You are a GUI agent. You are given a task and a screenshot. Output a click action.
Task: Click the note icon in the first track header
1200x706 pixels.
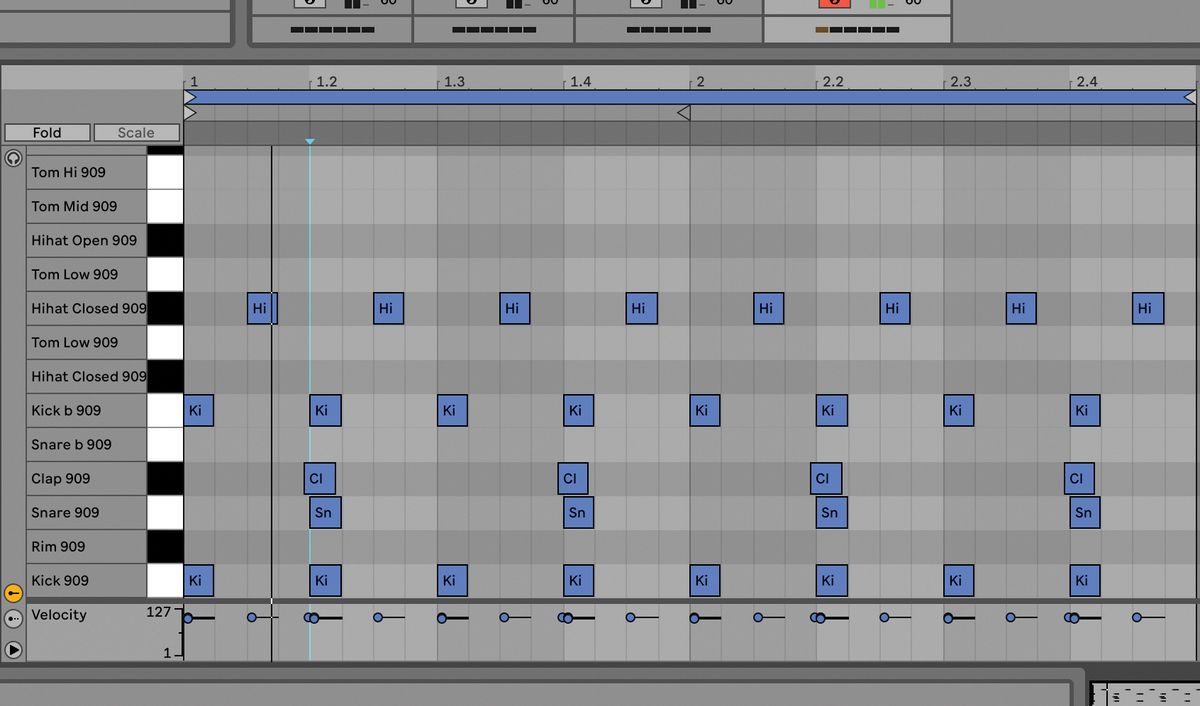click(309, 4)
